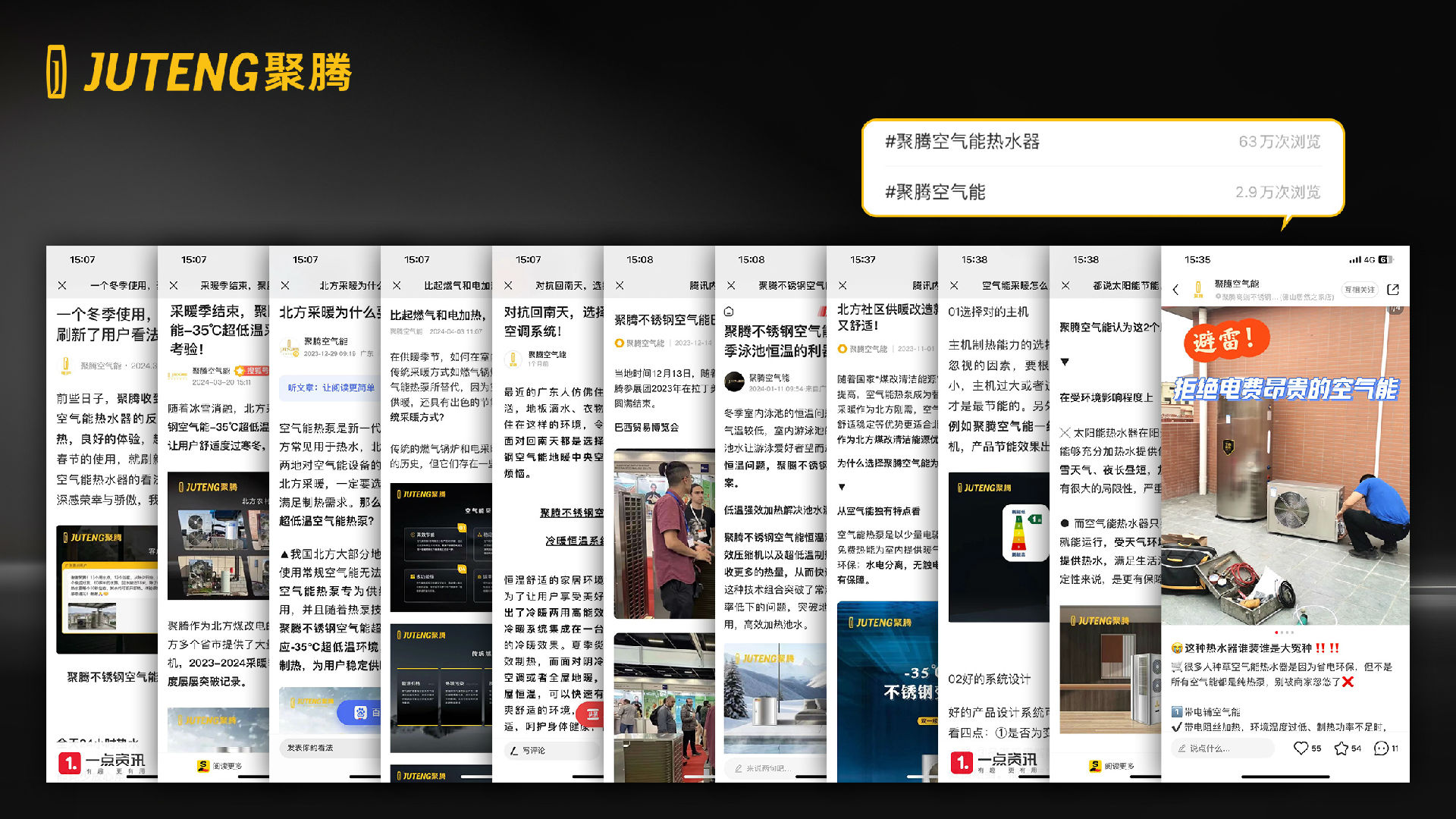1456x819 pixels.
Task: Tap the text '2.9万次浏览'
Action: (x=1278, y=193)
